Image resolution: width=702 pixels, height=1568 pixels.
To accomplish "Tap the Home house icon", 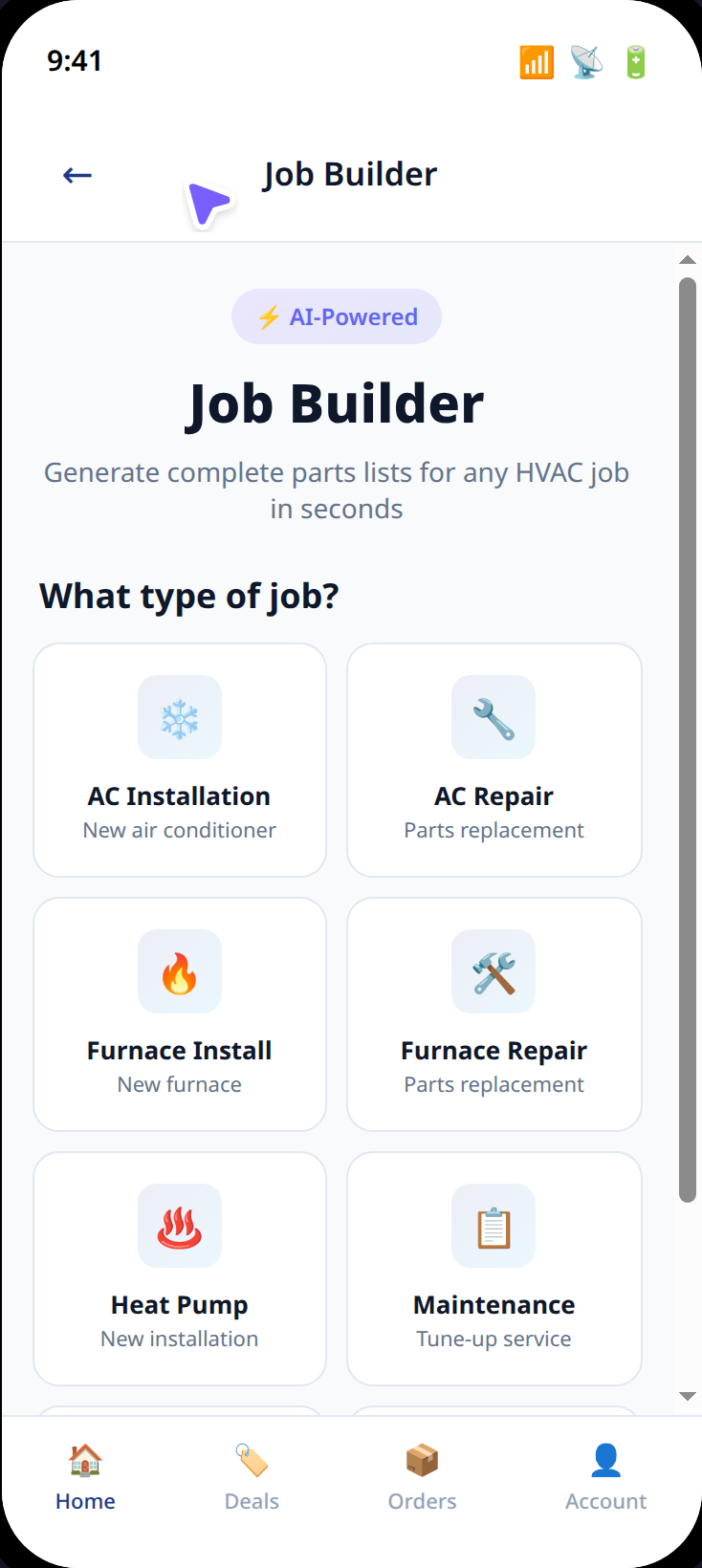I will 85,1460.
